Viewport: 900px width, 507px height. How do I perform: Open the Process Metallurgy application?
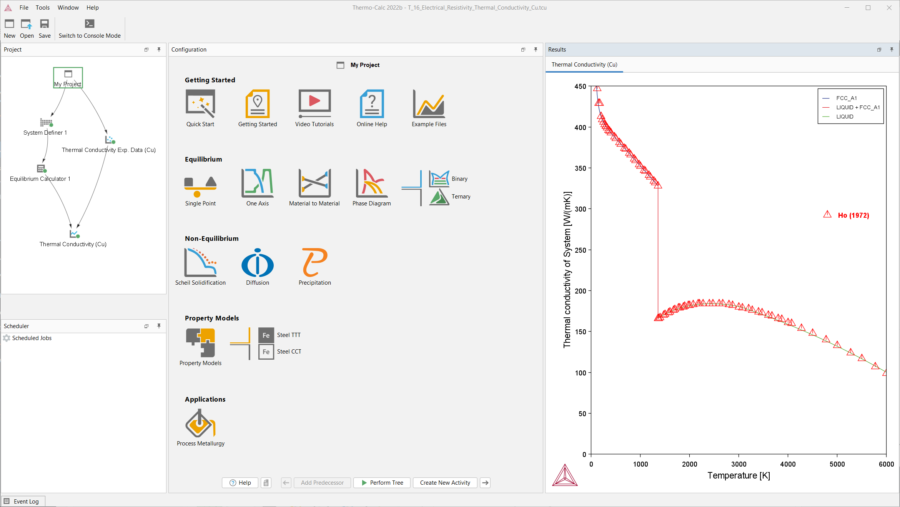[x=200, y=422]
